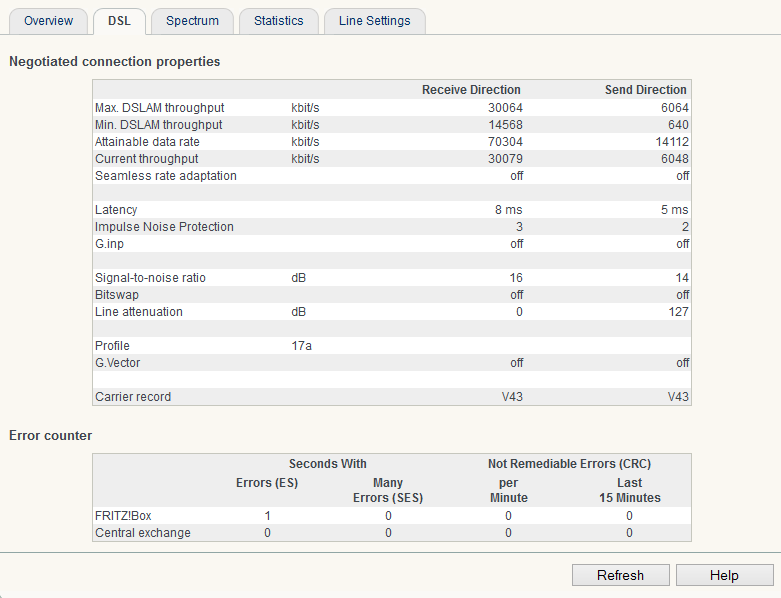Click the Carrier record label

point(133,397)
